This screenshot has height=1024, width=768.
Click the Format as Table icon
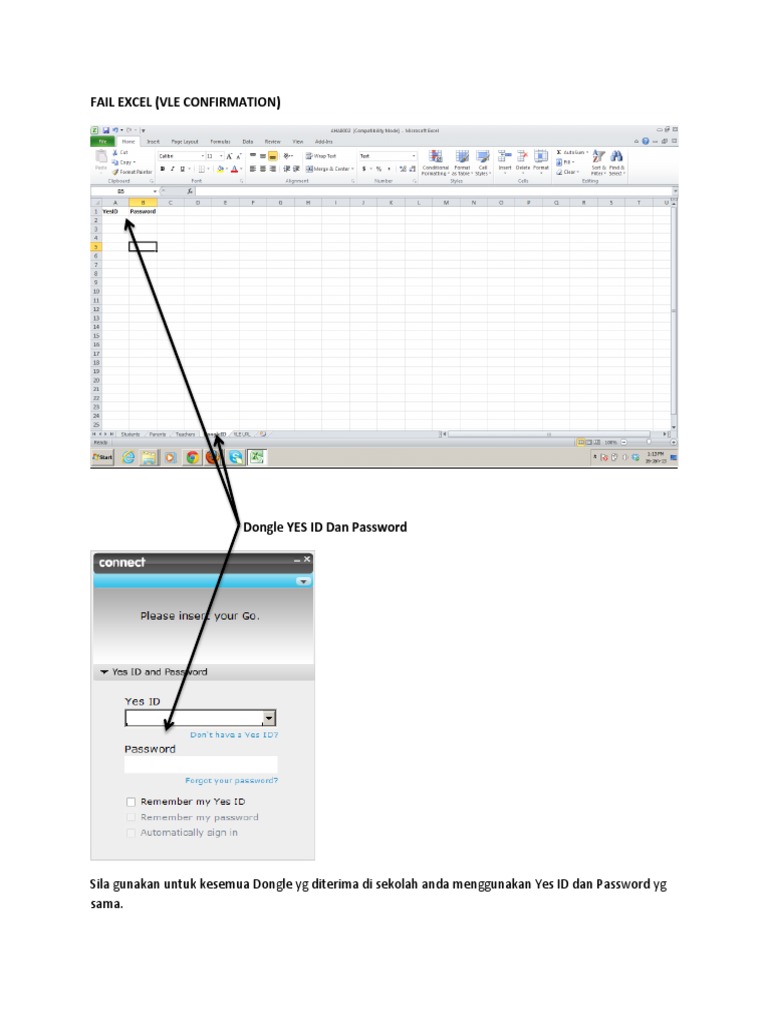(462, 157)
